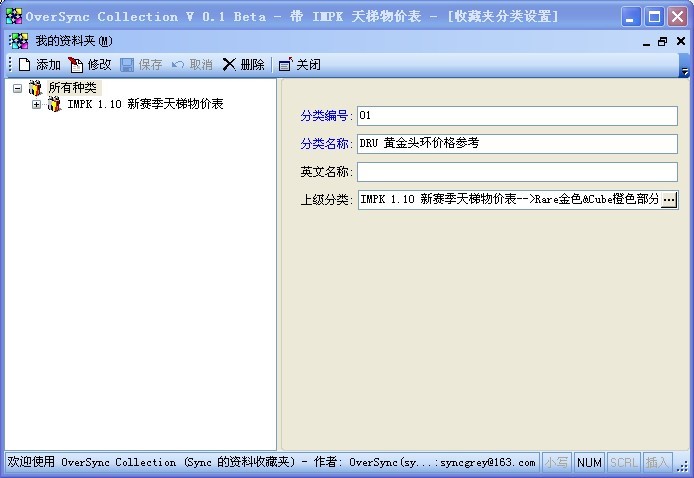The width and height of the screenshot is (694, 478).
Task: Minimize the inner child window
Action: (x=647, y=42)
